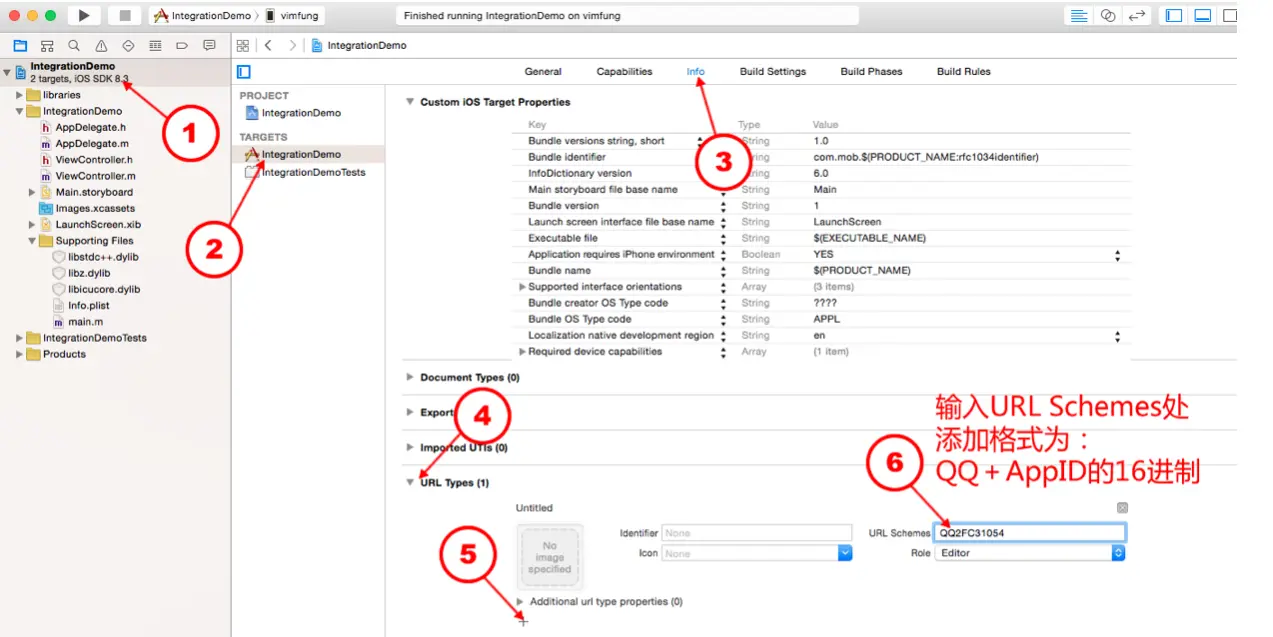This screenshot has height=637, width=1273.
Task: Select the Standard editor icon
Action: [x=1079, y=16]
